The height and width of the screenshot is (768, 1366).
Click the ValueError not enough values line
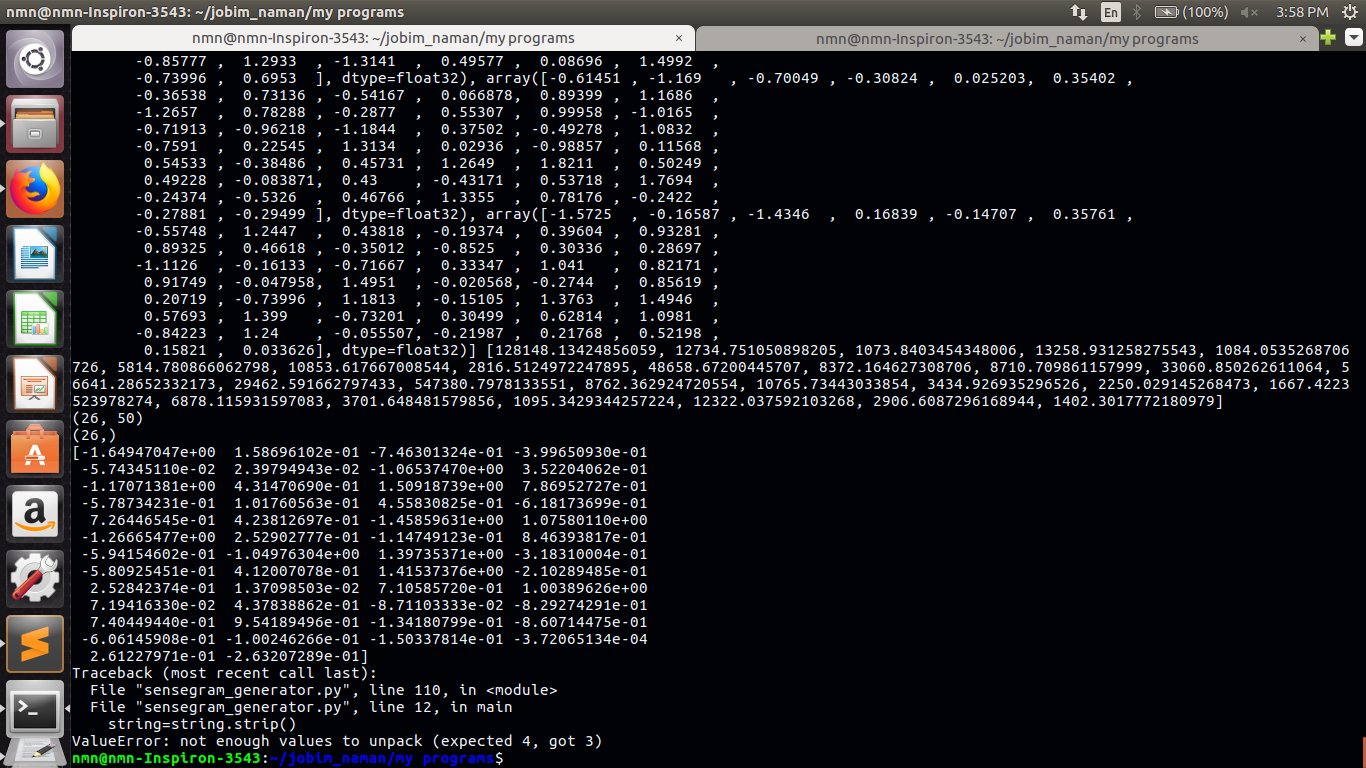click(x=337, y=741)
